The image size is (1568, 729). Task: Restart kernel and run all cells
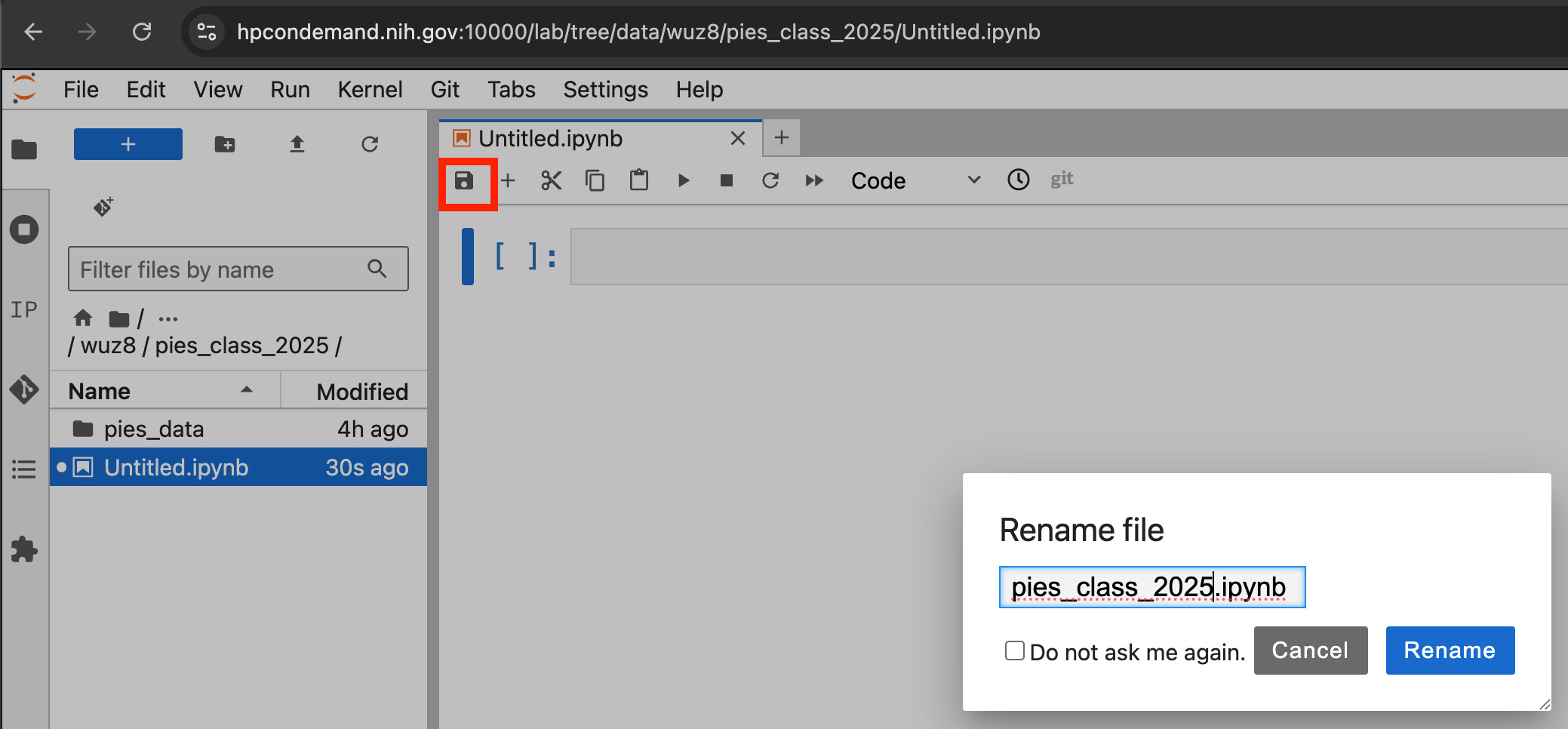(x=813, y=181)
